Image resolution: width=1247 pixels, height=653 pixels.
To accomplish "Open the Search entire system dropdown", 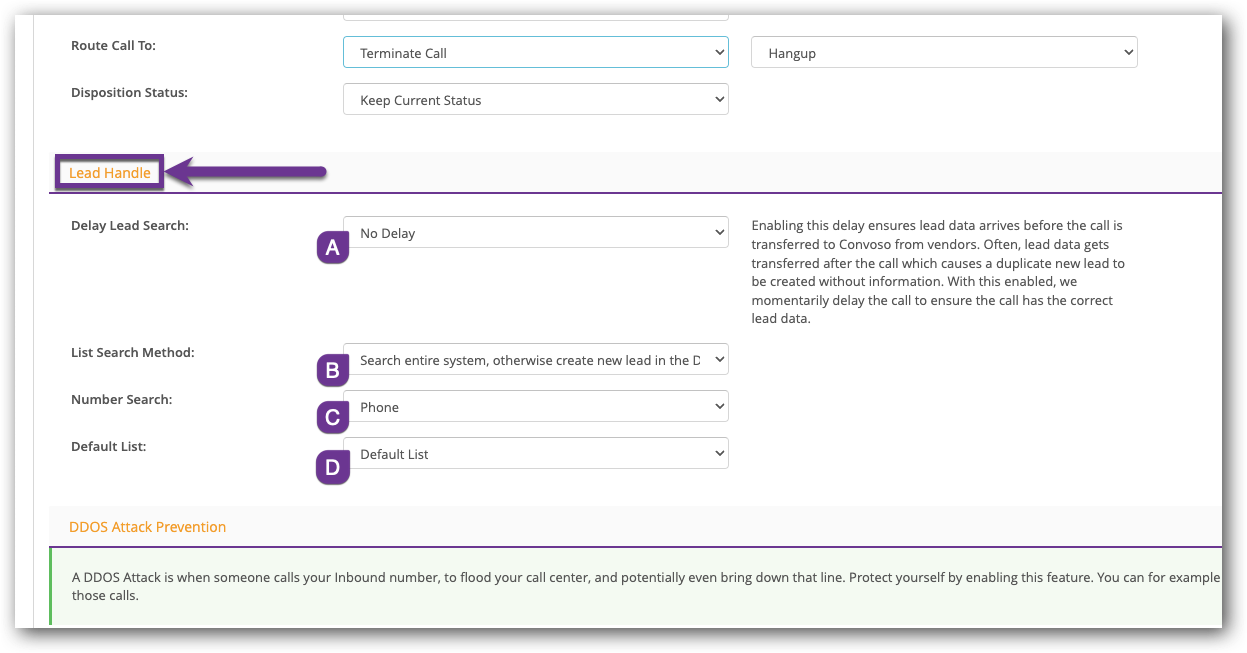I will pyautogui.click(x=535, y=360).
